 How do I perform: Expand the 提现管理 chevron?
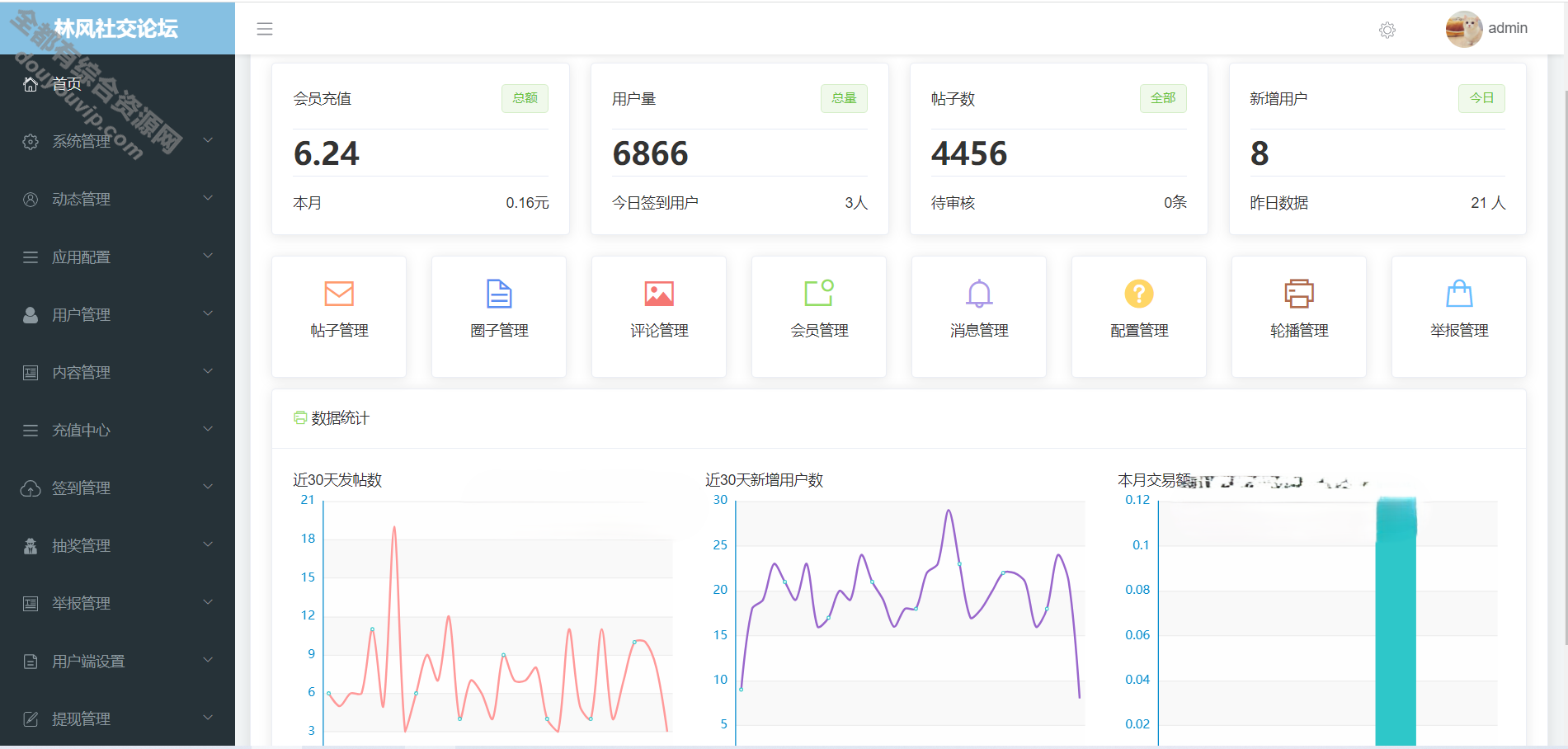coord(208,718)
